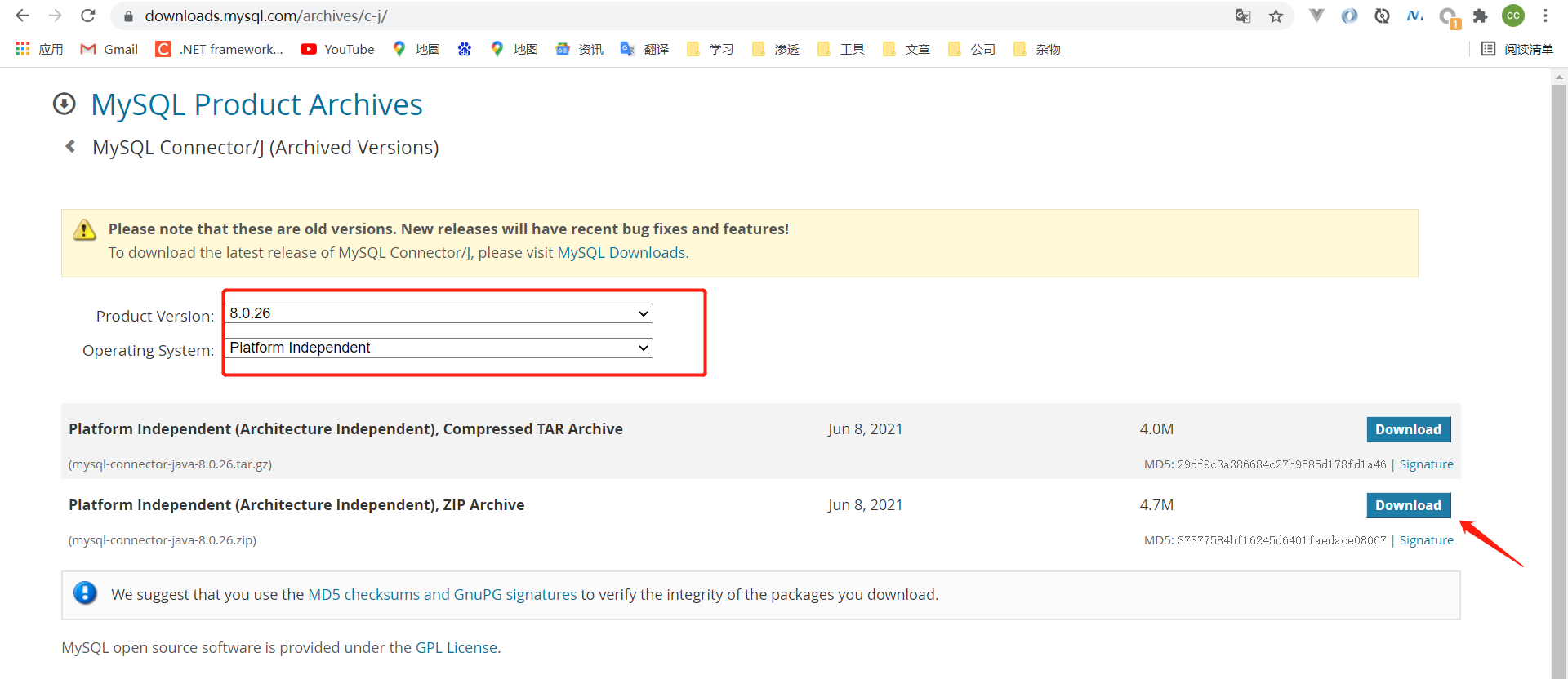1568x679 pixels.
Task: Follow the MySQL Downloads link
Action: click(x=621, y=253)
